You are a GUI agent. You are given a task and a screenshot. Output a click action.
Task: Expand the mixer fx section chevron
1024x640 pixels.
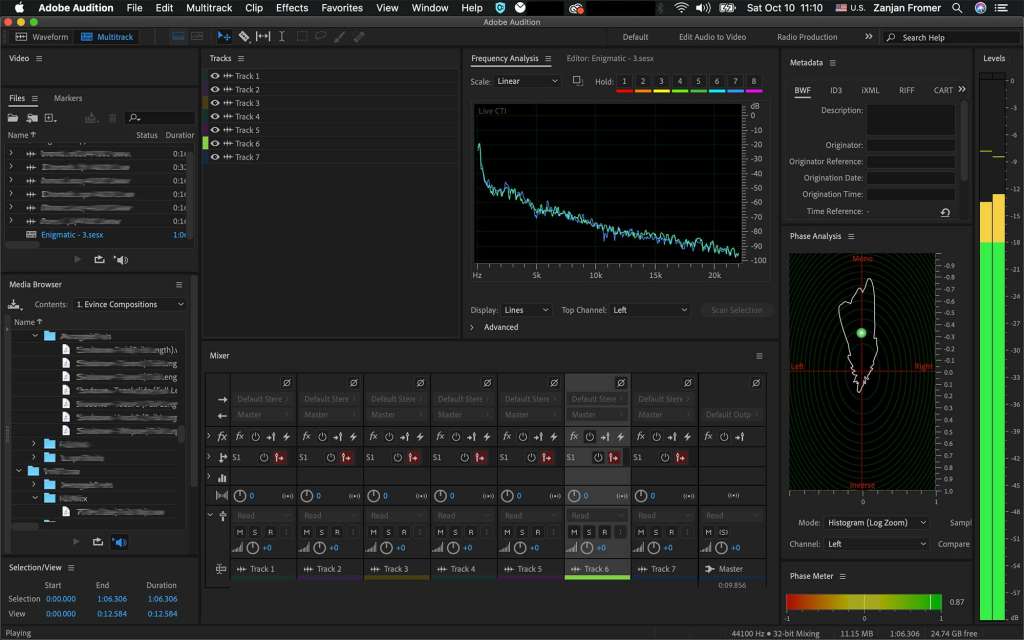pyautogui.click(x=209, y=436)
